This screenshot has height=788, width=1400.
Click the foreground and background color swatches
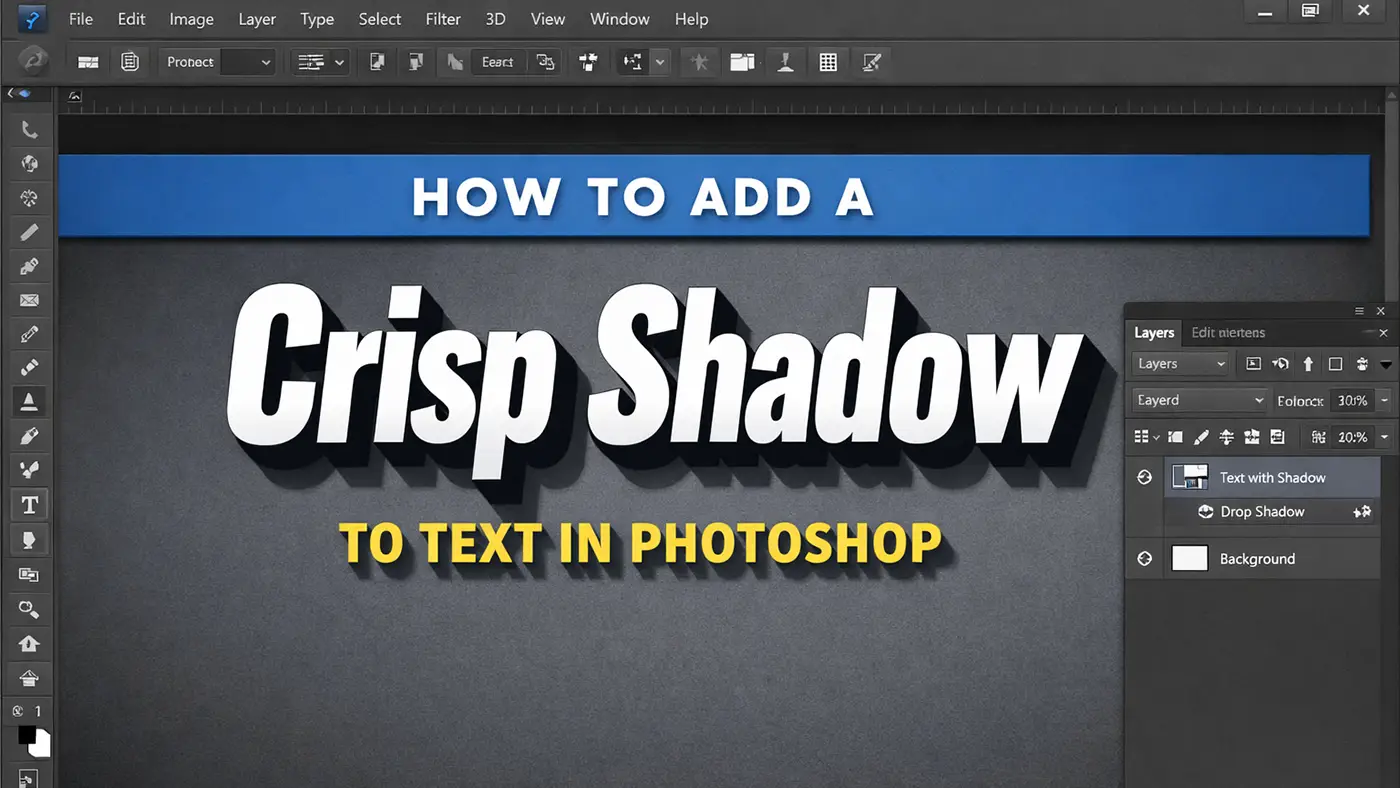pyautogui.click(x=34, y=741)
